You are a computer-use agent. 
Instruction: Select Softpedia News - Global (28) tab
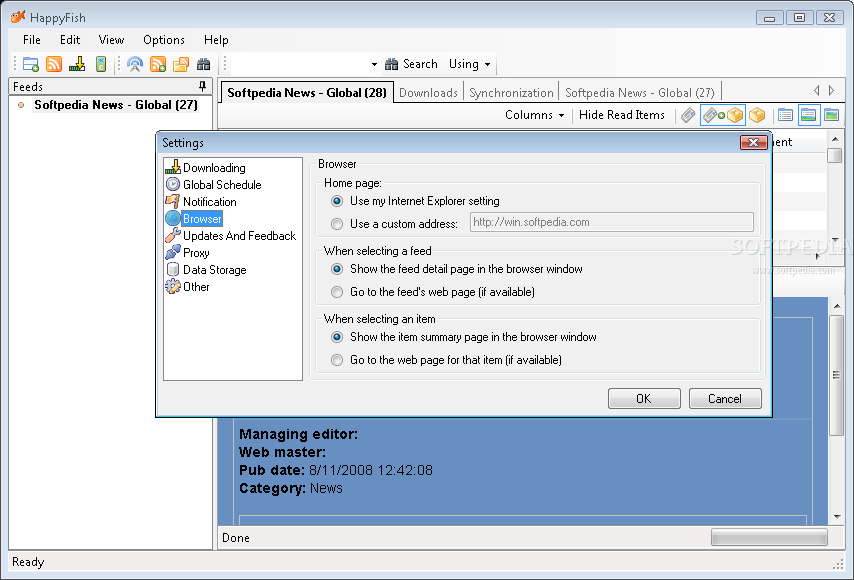(307, 93)
